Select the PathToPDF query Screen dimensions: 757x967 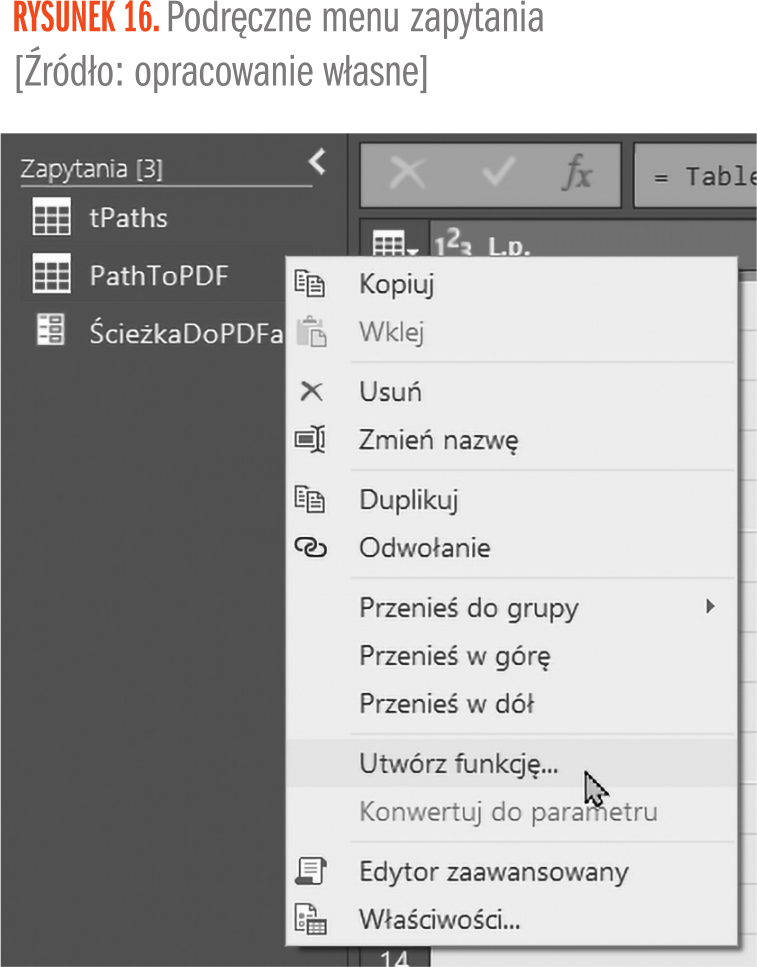pos(158,275)
